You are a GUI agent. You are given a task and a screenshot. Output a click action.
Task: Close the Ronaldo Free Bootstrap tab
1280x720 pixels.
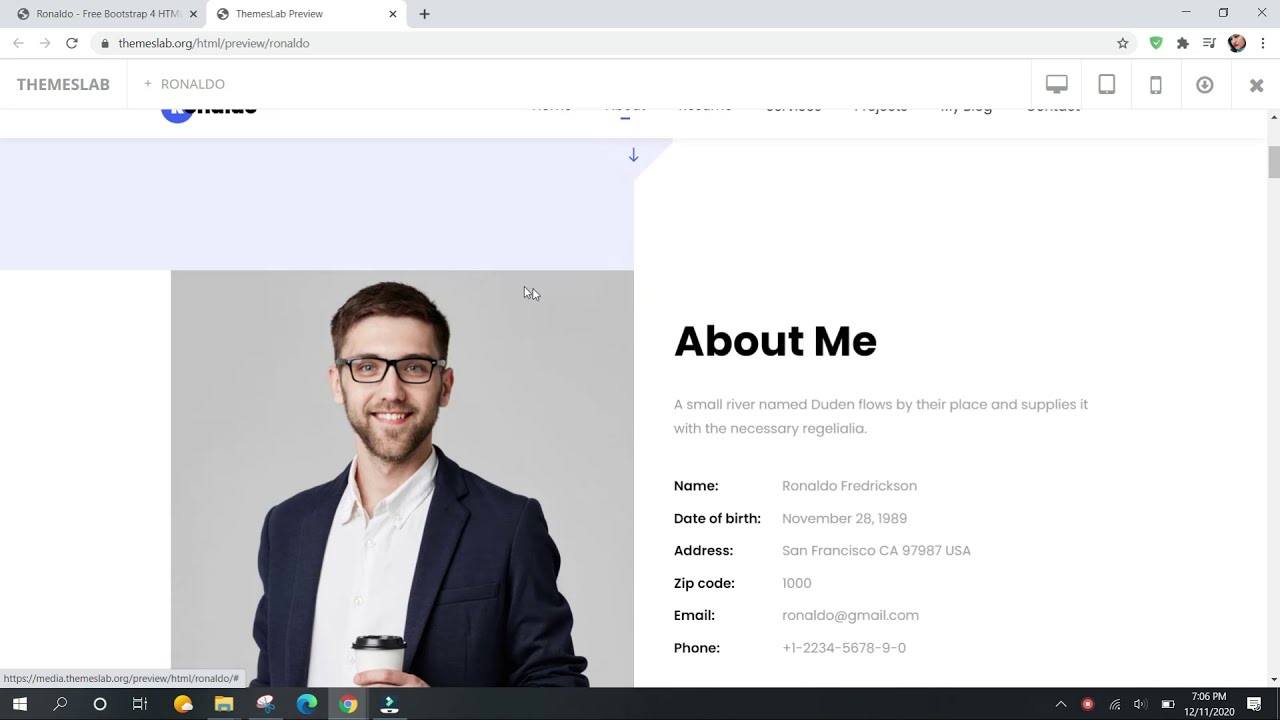(193, 14)
